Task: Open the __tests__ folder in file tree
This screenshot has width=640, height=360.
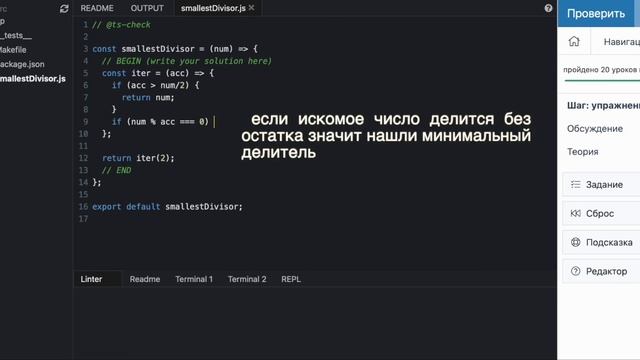Action: [16, 36]
